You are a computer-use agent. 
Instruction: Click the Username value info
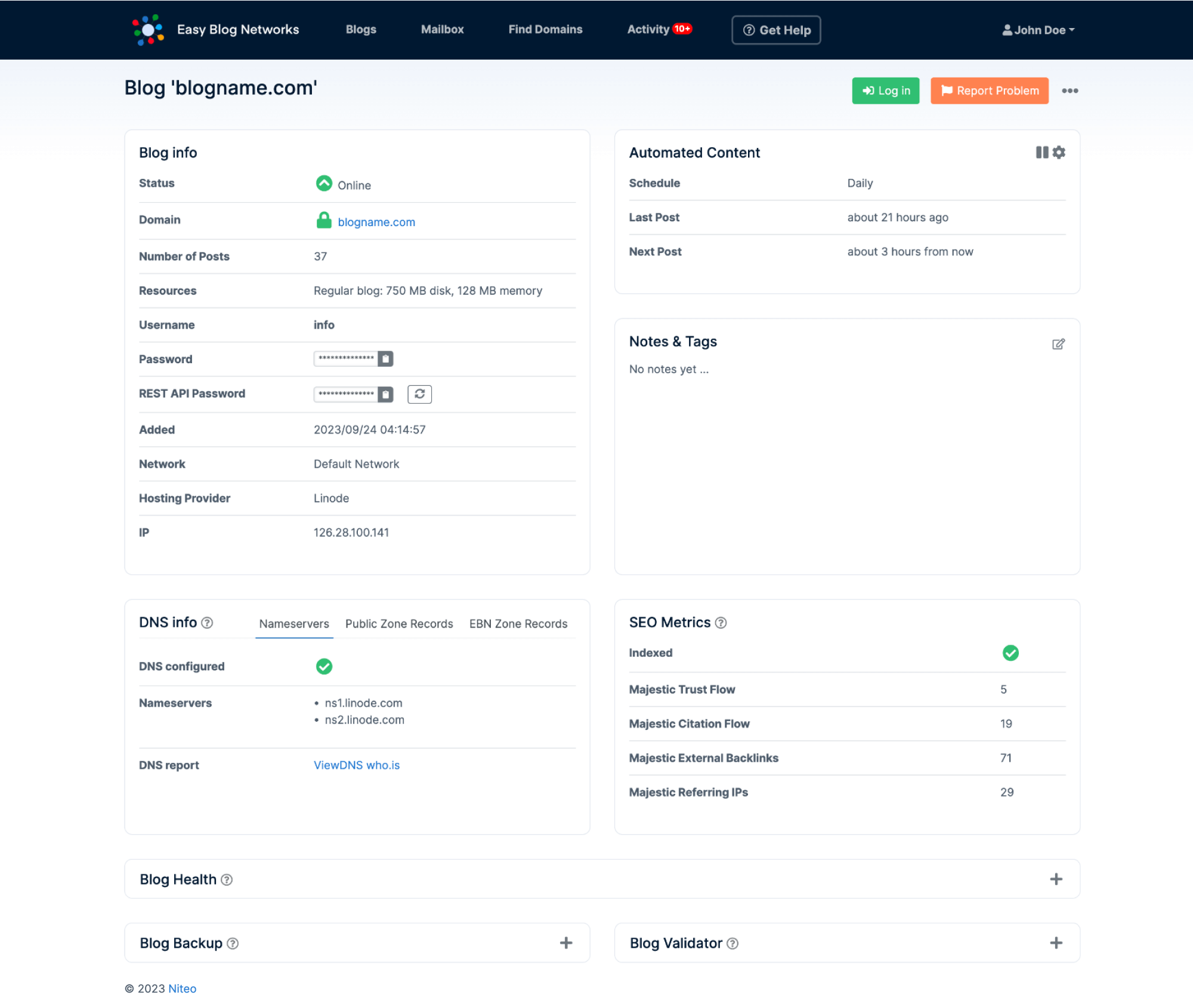click(x=324, y=325)
